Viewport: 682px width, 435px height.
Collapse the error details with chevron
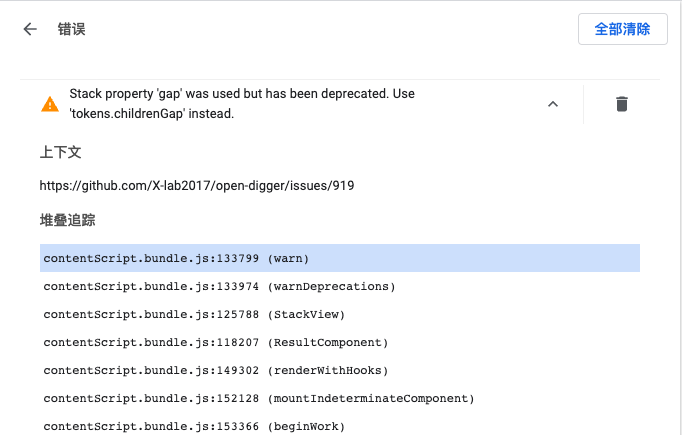click(x=553, y=104)
